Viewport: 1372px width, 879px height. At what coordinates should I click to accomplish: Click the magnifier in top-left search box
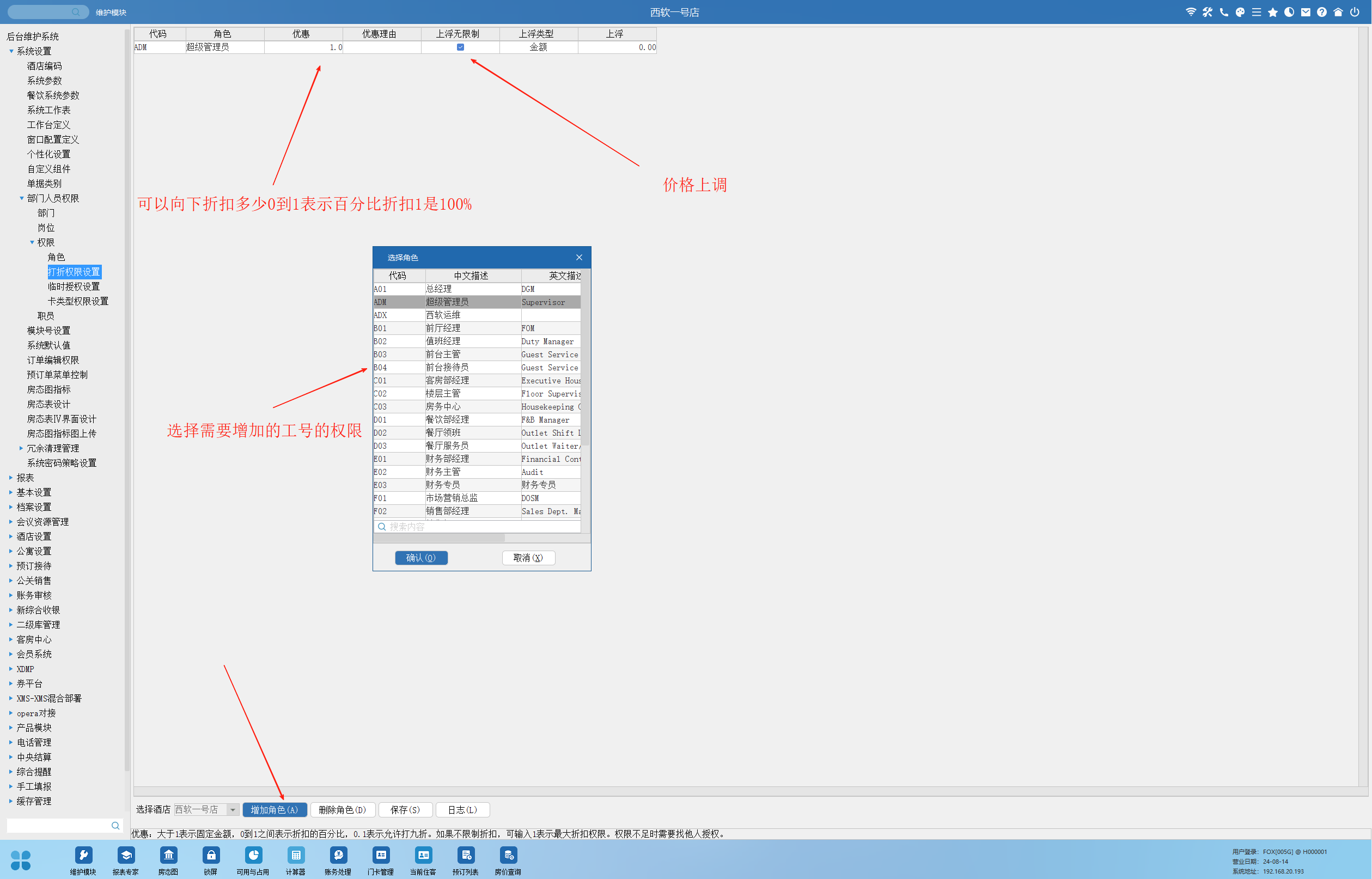(76, 12)
